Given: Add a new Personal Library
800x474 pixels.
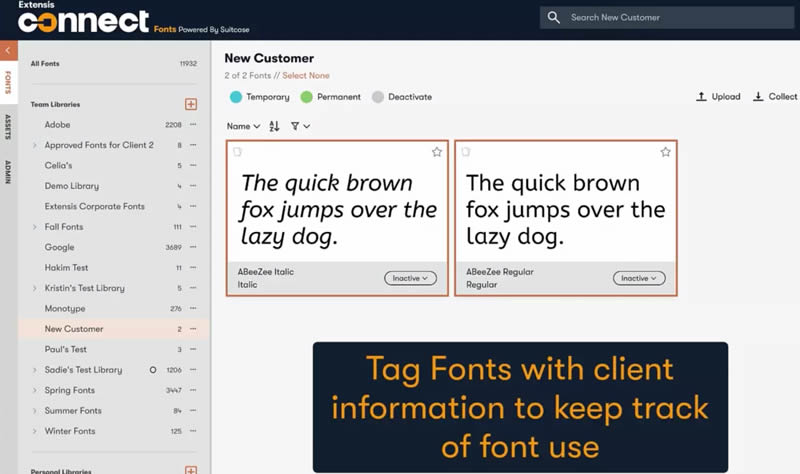Looking at the screenshot, I should click(191, 470).
